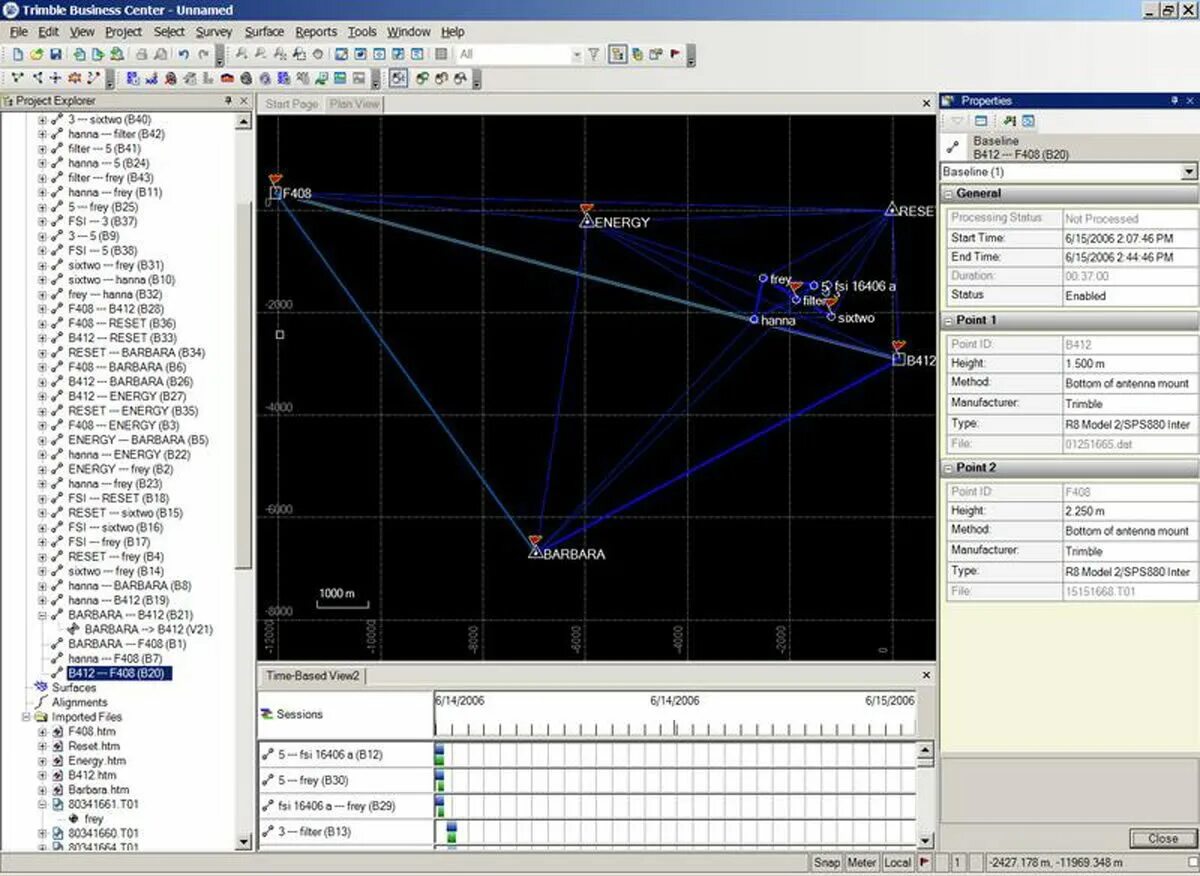Select the Surfaces tree item
Image resolution: width=1200 pixels, height=876 pixels.
[x=74, y=688]
